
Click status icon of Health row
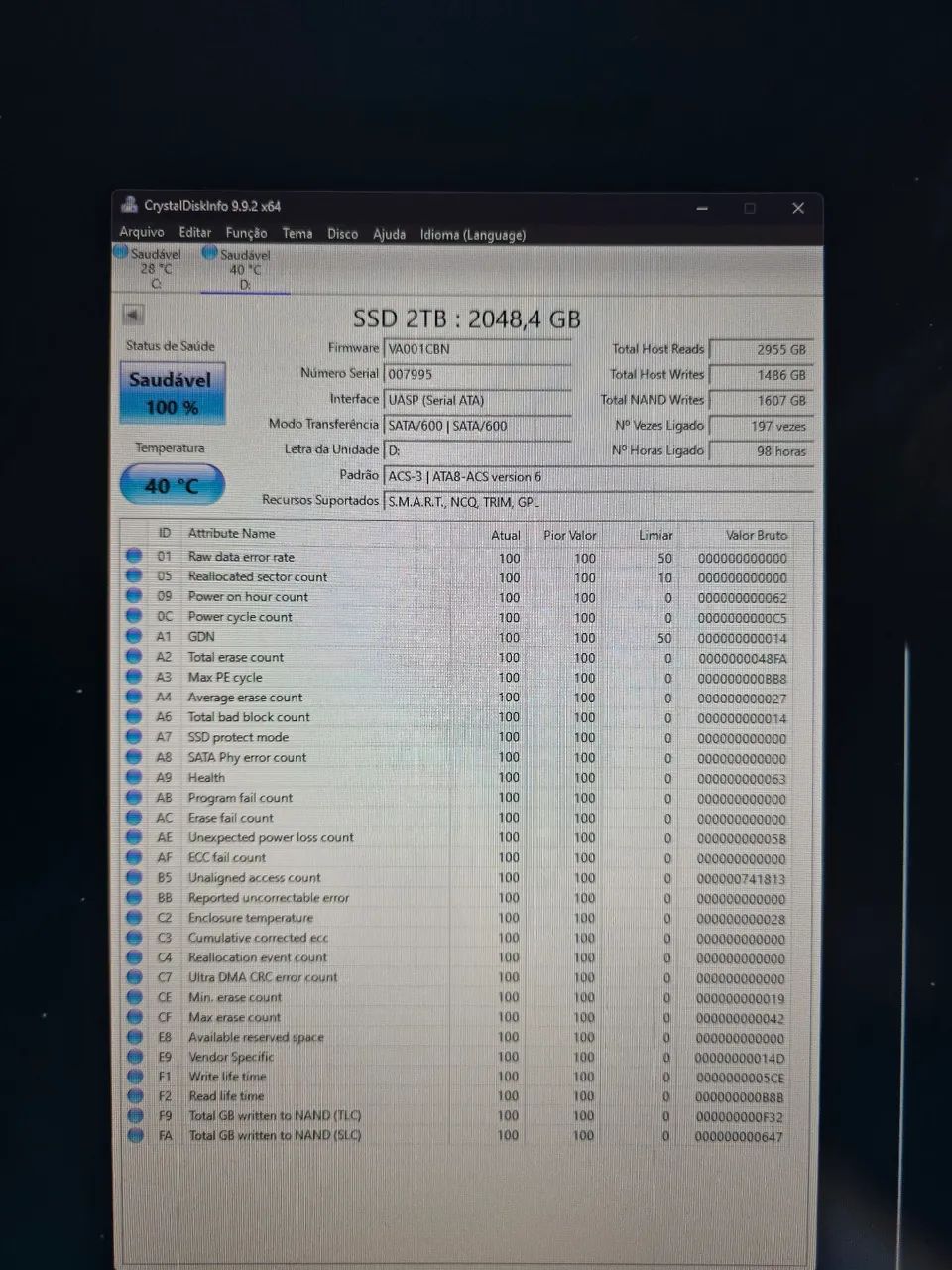click(134, 777)
